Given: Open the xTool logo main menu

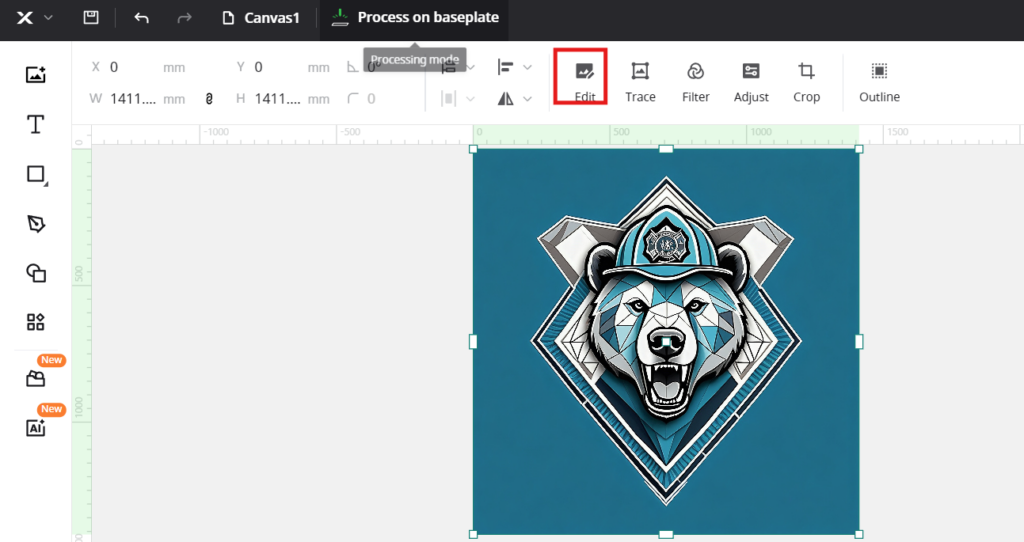Looking at the screenshot, I should coord(25,18).
